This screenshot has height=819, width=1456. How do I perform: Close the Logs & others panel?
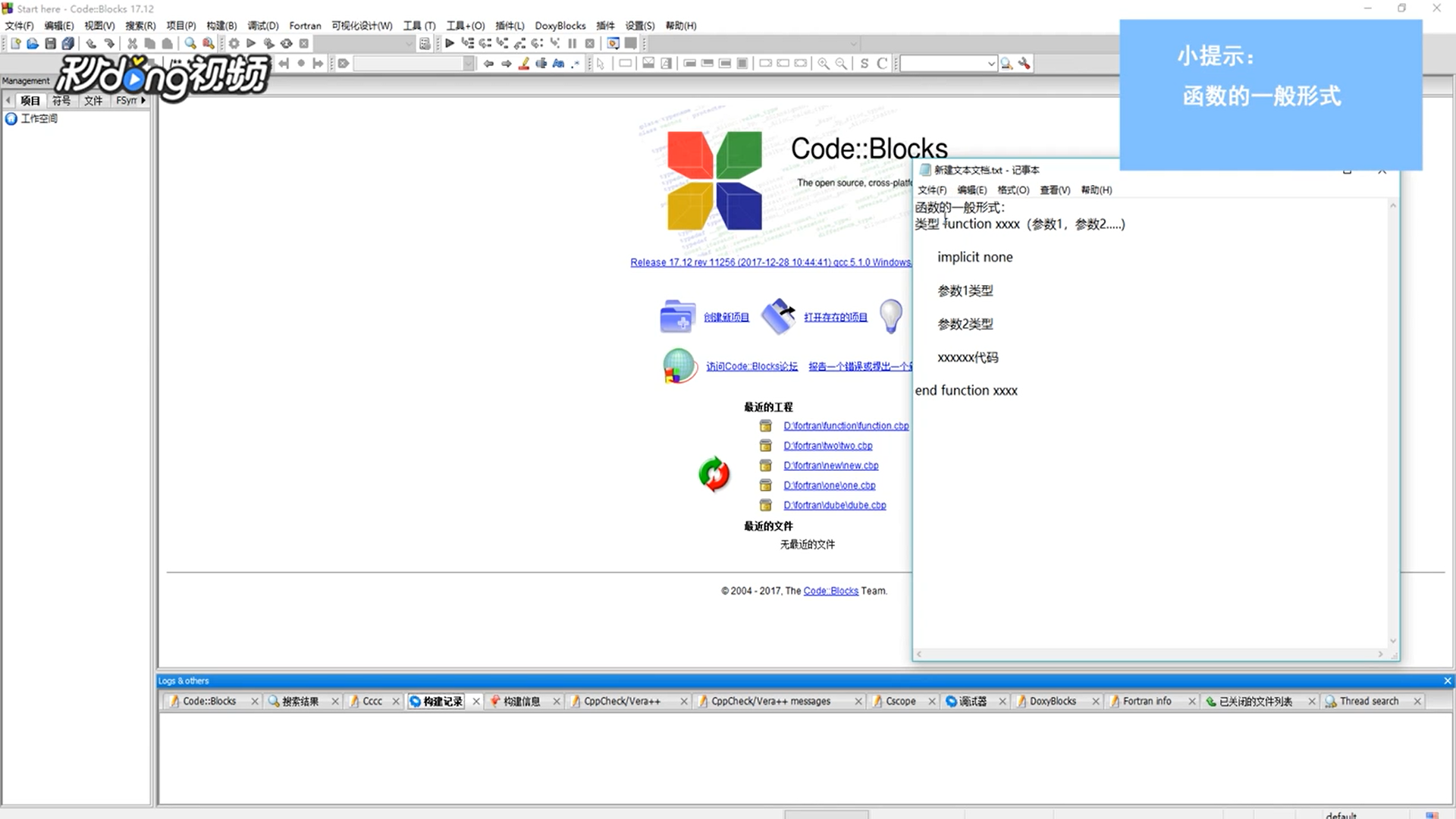1447,681
